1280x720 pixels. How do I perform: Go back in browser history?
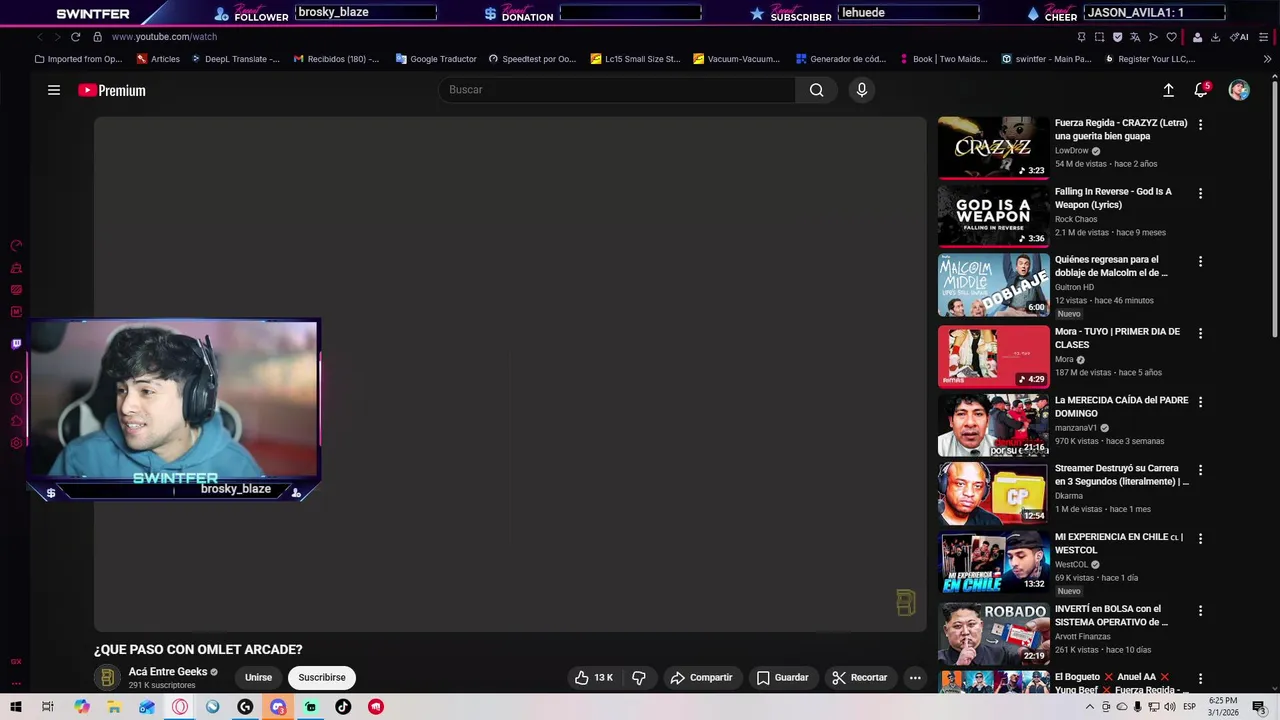[40, 37]
